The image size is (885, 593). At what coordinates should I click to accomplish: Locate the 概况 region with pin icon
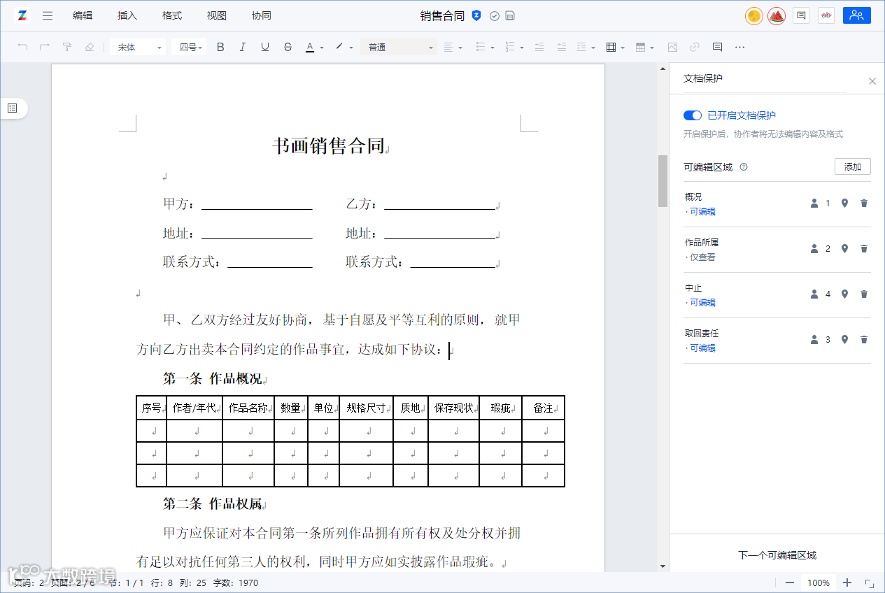coord(844,203)
